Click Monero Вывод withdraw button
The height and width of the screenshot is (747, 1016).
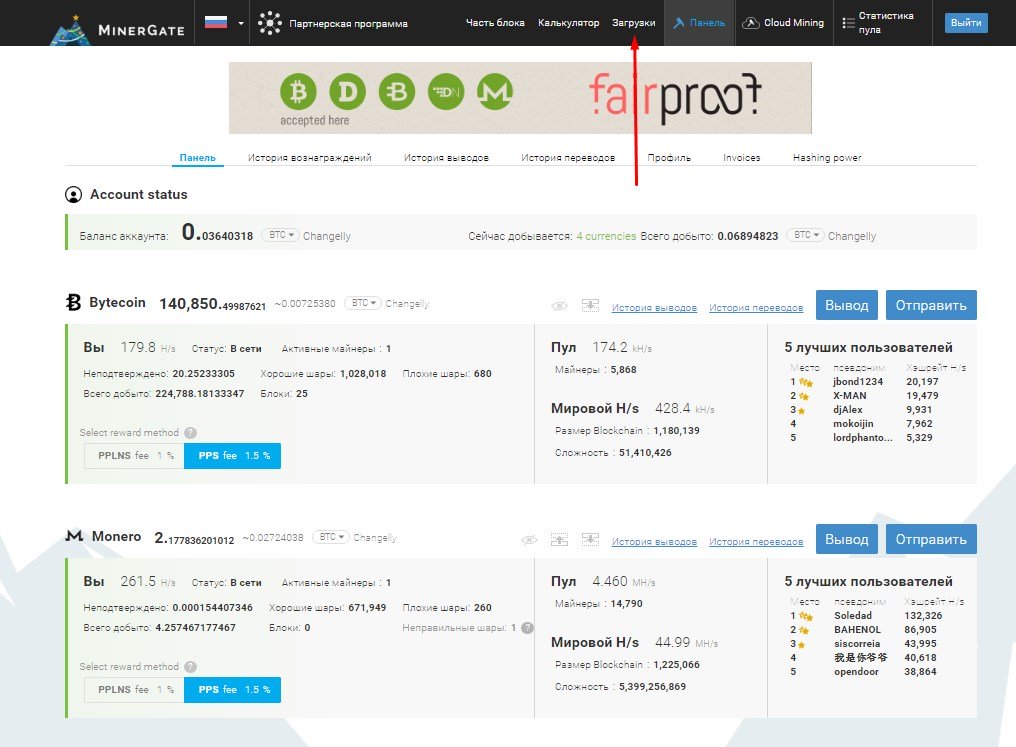click(x=847, y=539)
